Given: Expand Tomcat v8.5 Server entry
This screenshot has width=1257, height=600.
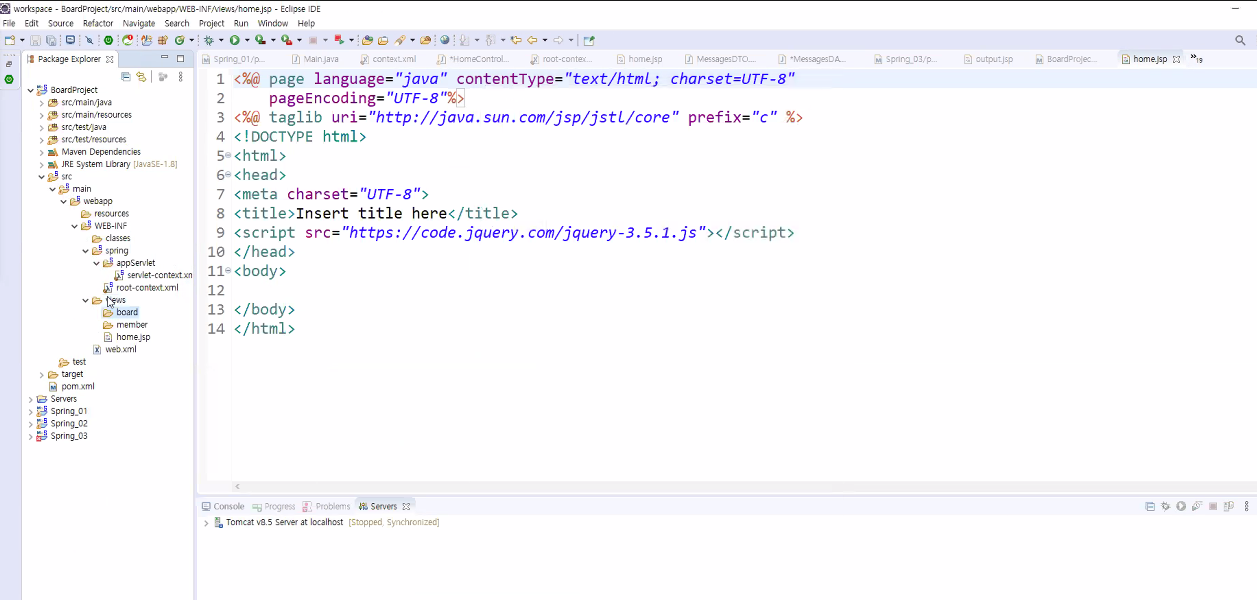Looking at the screenshot, I should [x=206, y=522].
